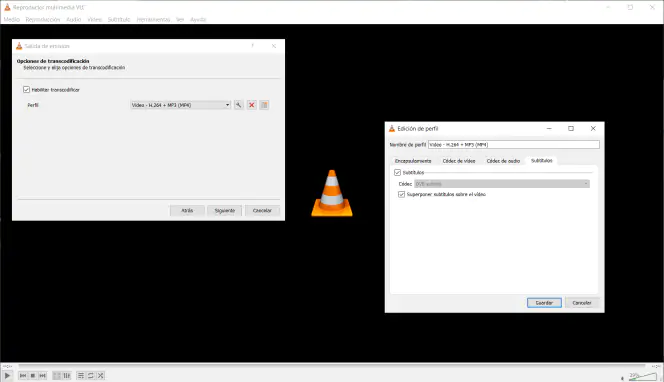664x382 pixels.
Task: Delete selected profile with red X
Action: pyautogui.click(x=252, y=105)
